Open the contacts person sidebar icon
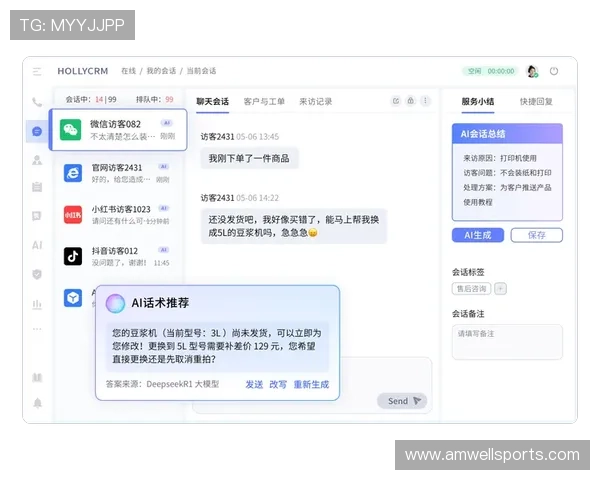Screen dimensions: 600x480 37,160
